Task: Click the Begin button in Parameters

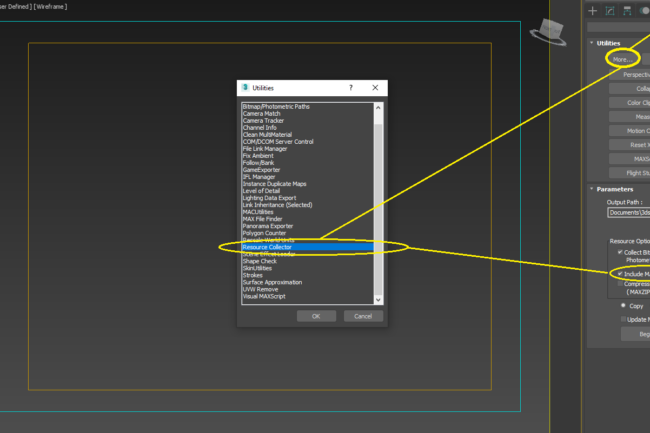Action: point(635,334)
